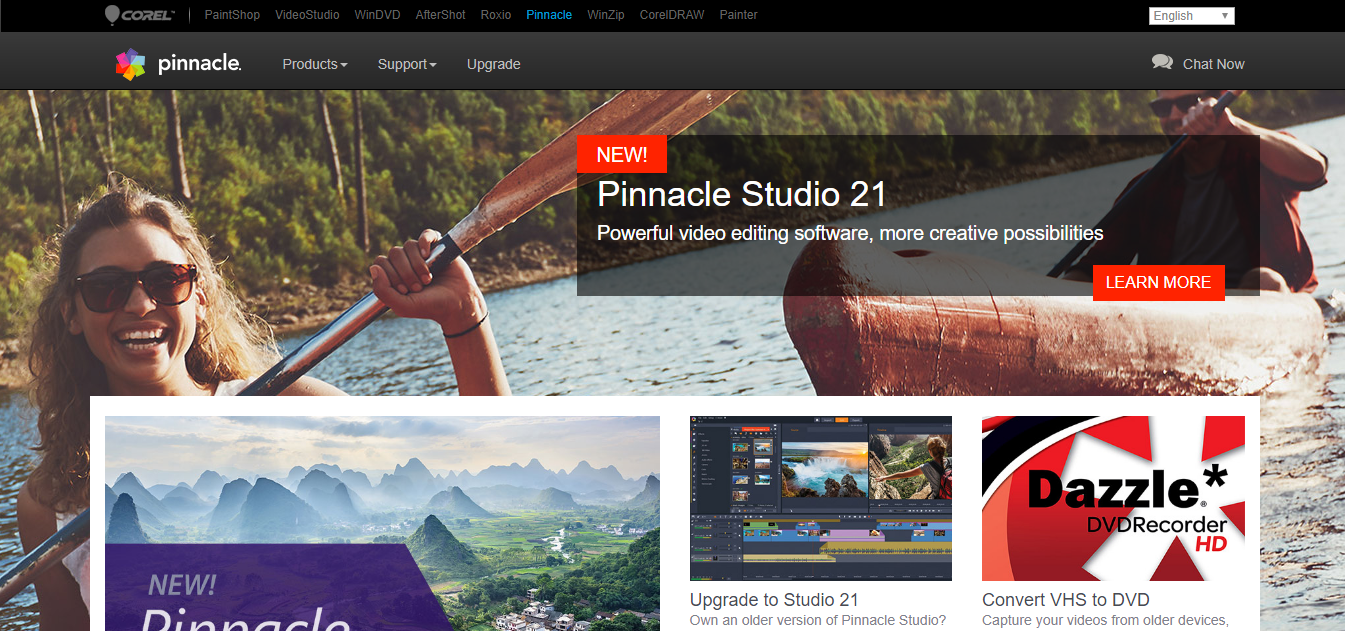The width and height of the screenshot is (1345, 631).
Task: Click the Convert VHS to DVD link
Action: pyautogui.click(x=1065, y=600)
